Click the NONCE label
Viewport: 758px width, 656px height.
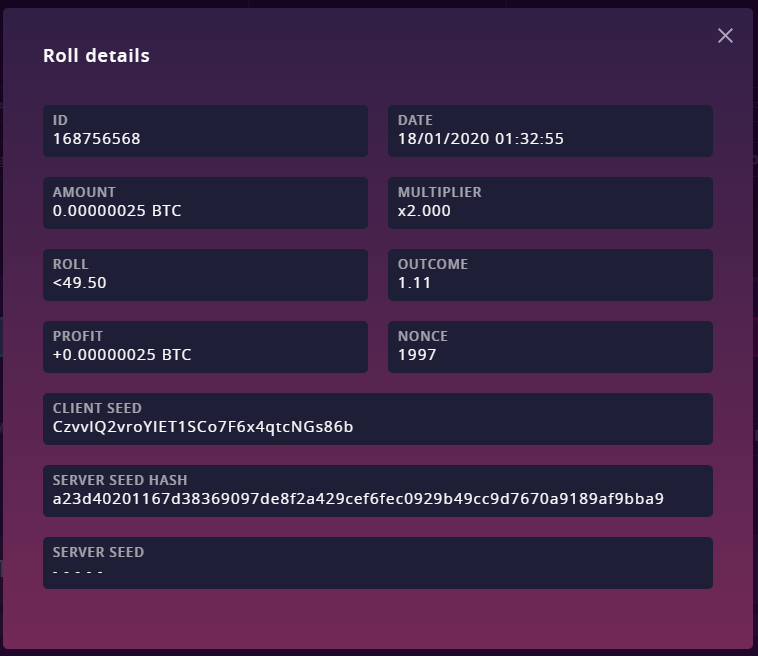pyautogui.click(x=423, y=336)
